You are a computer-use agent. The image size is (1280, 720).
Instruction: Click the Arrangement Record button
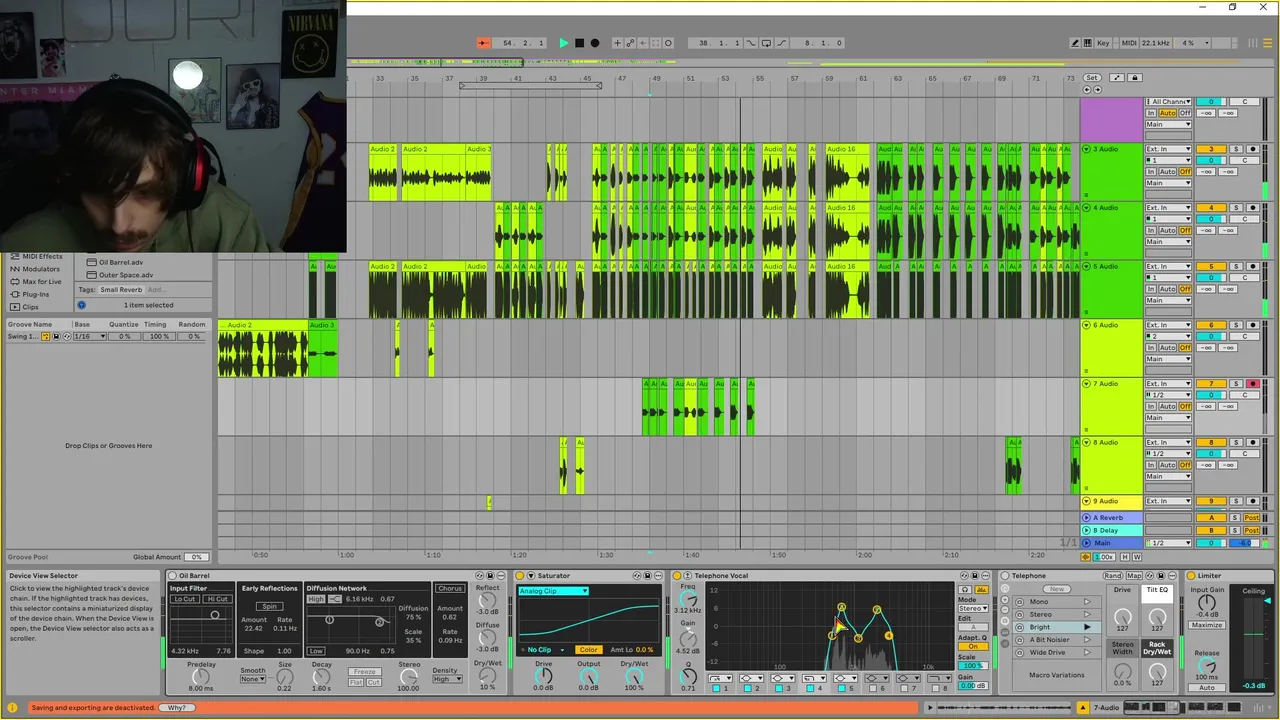(x=595, y=43)
